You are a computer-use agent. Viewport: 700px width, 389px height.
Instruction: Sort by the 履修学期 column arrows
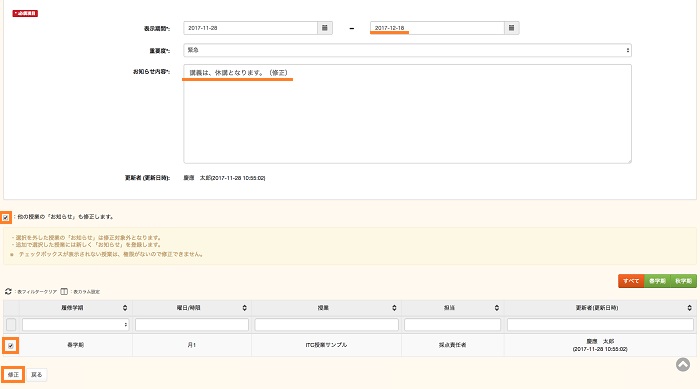[x=125, y=308]
